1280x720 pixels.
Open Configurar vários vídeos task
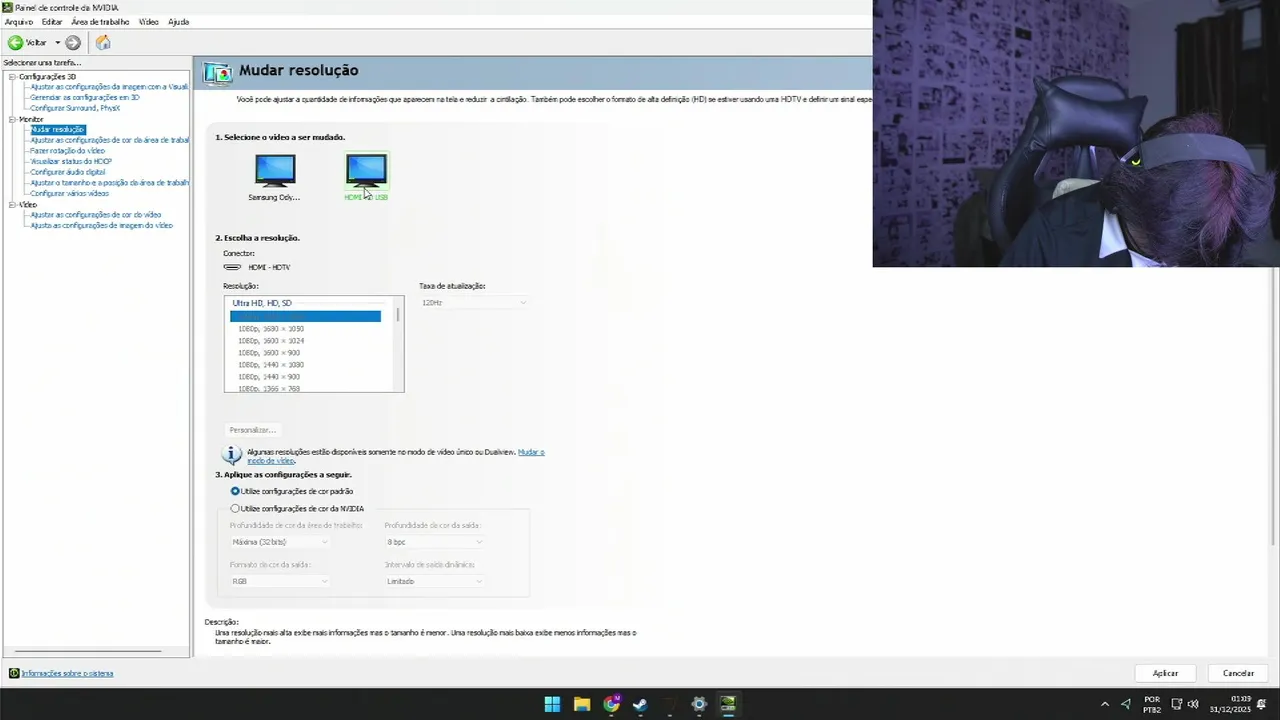70,193
